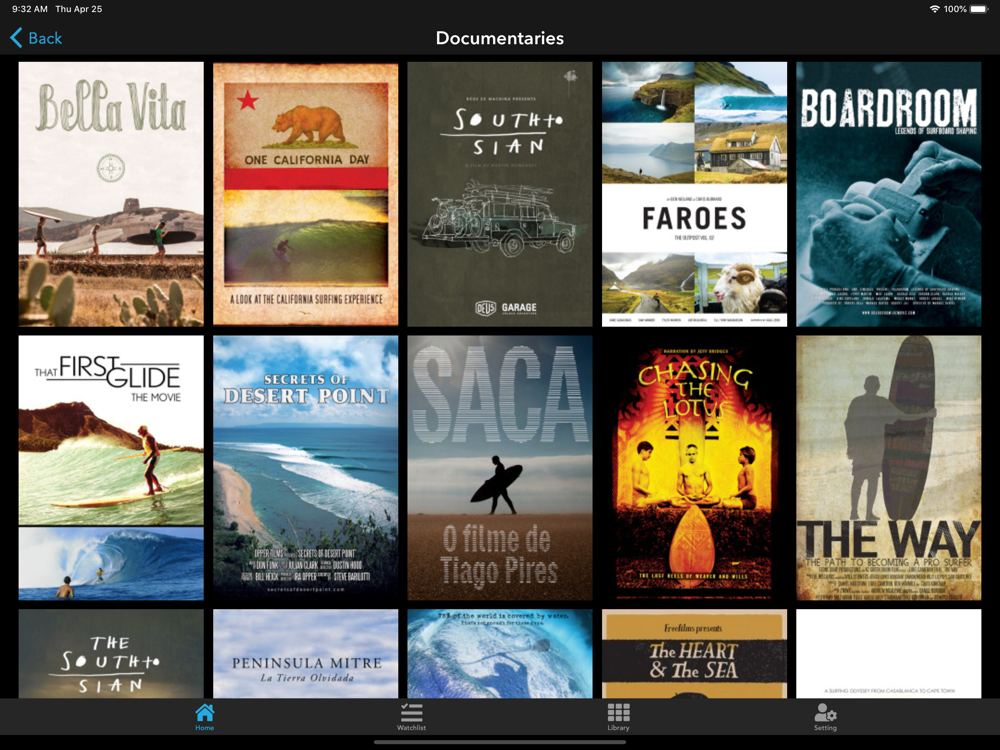Screen dimensions: 1000x750
Task: Open Secrets of Desert Point
Action: [305, 467]
